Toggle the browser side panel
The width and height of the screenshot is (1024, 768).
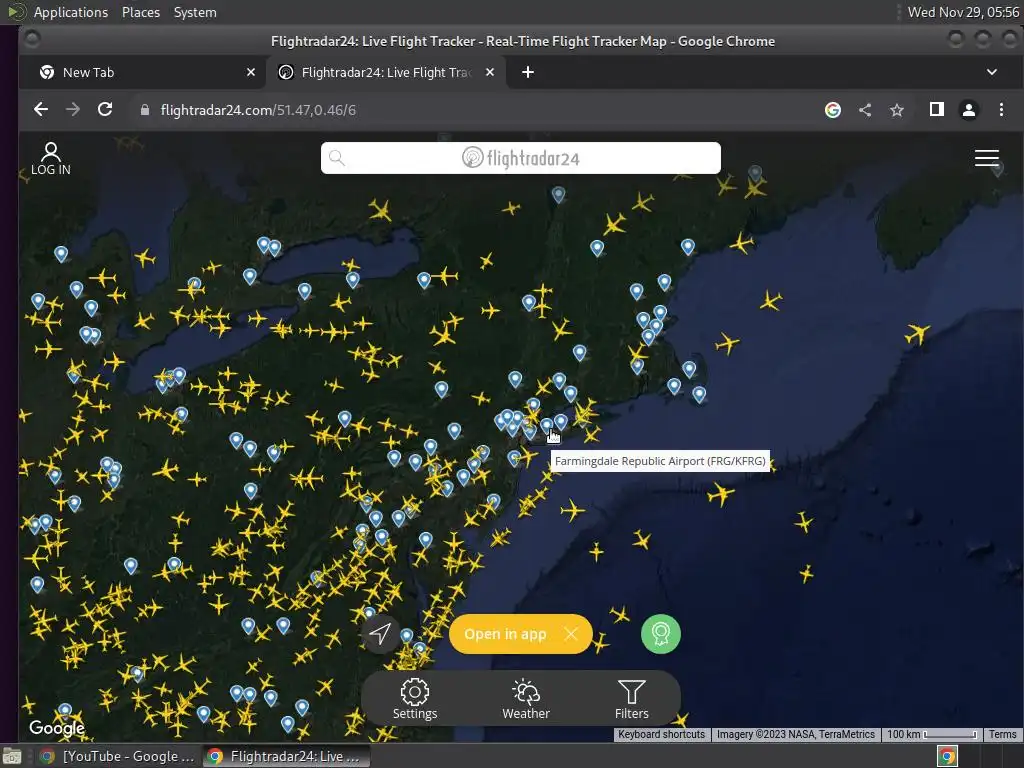[936, 110]
